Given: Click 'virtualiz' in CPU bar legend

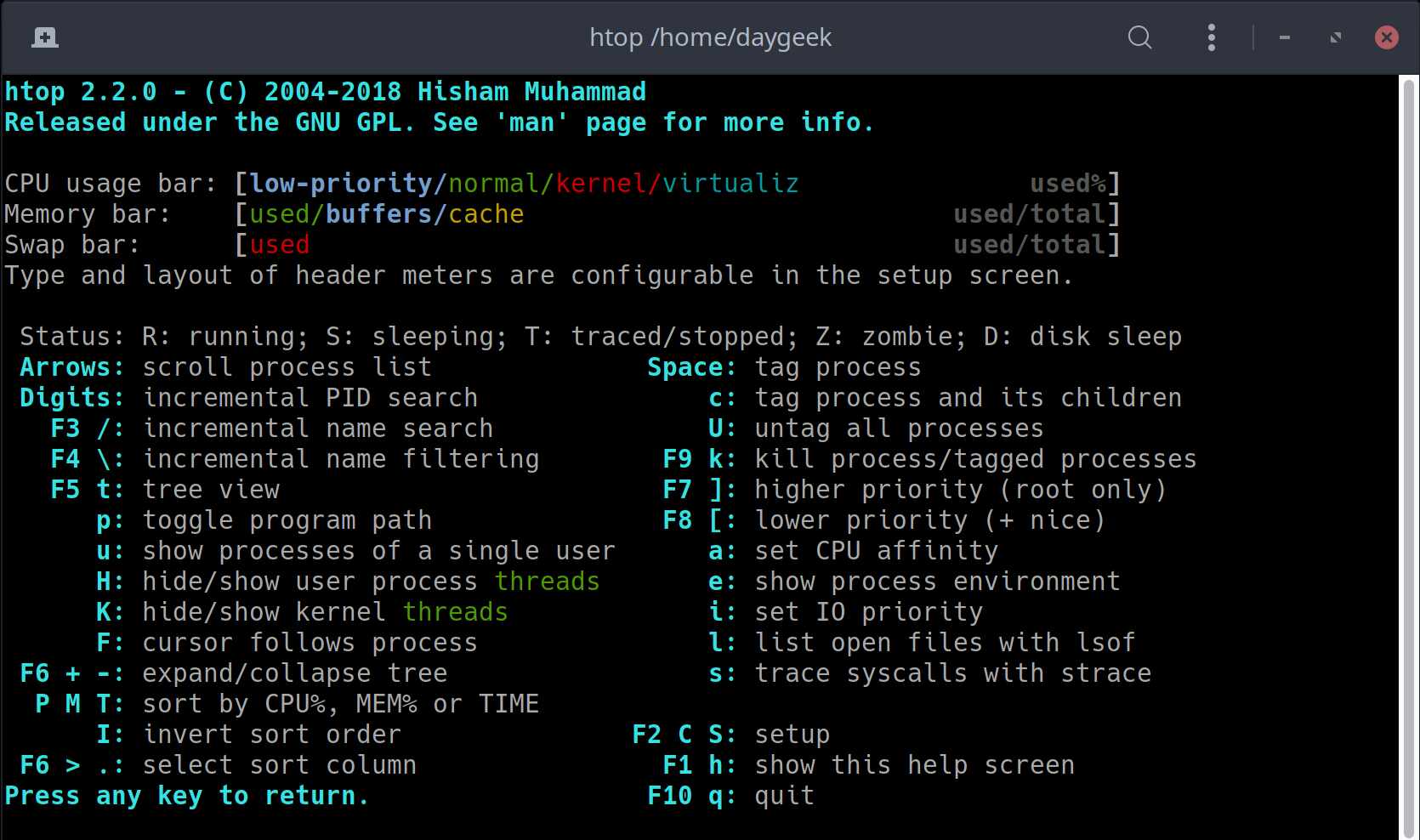Looking at the screenshot, I should pyautogui.click(x=730, y=184).
